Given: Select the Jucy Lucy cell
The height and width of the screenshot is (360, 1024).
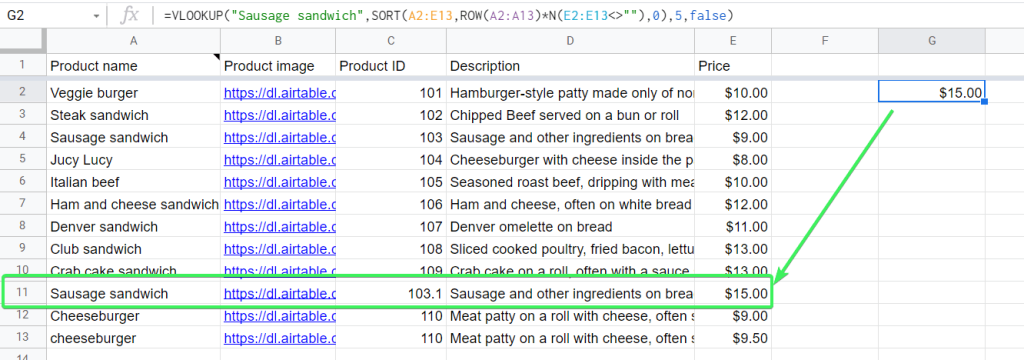Looking at the screenshot, I should coord(133,159).
